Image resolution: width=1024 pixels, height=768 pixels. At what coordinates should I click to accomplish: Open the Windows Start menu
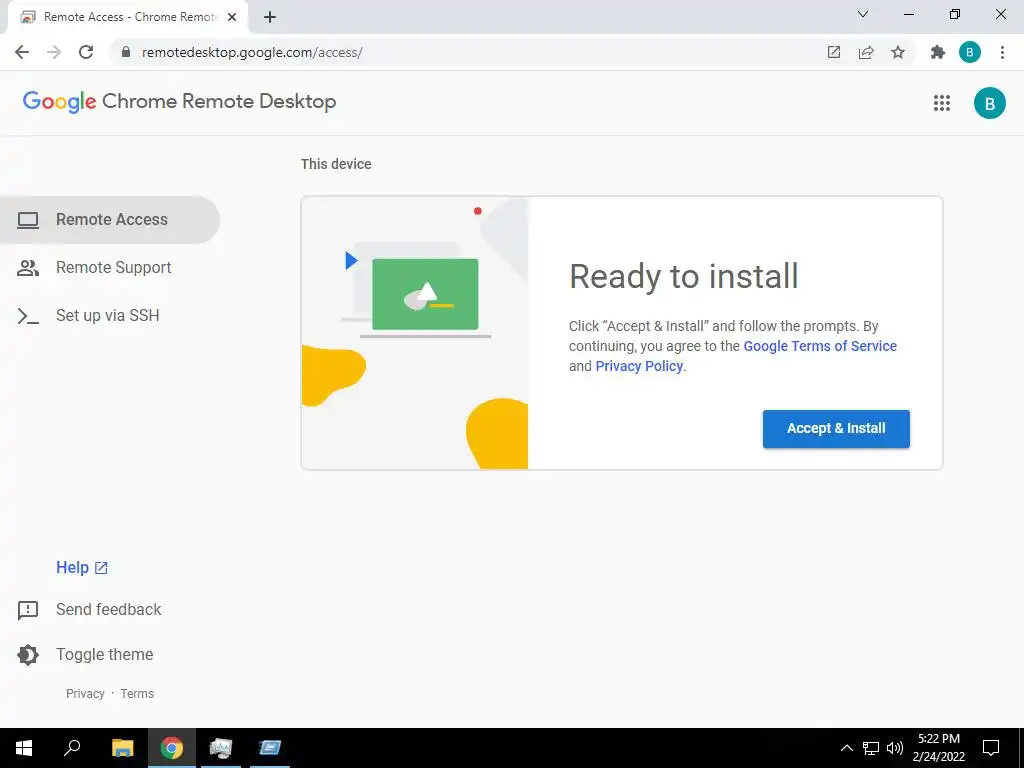(24, 748)
